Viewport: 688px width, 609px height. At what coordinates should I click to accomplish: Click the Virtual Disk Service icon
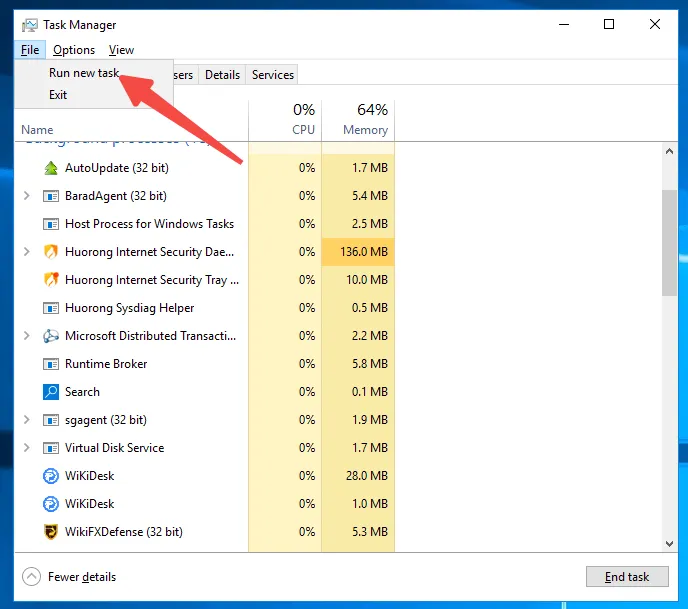pos(51,448)
